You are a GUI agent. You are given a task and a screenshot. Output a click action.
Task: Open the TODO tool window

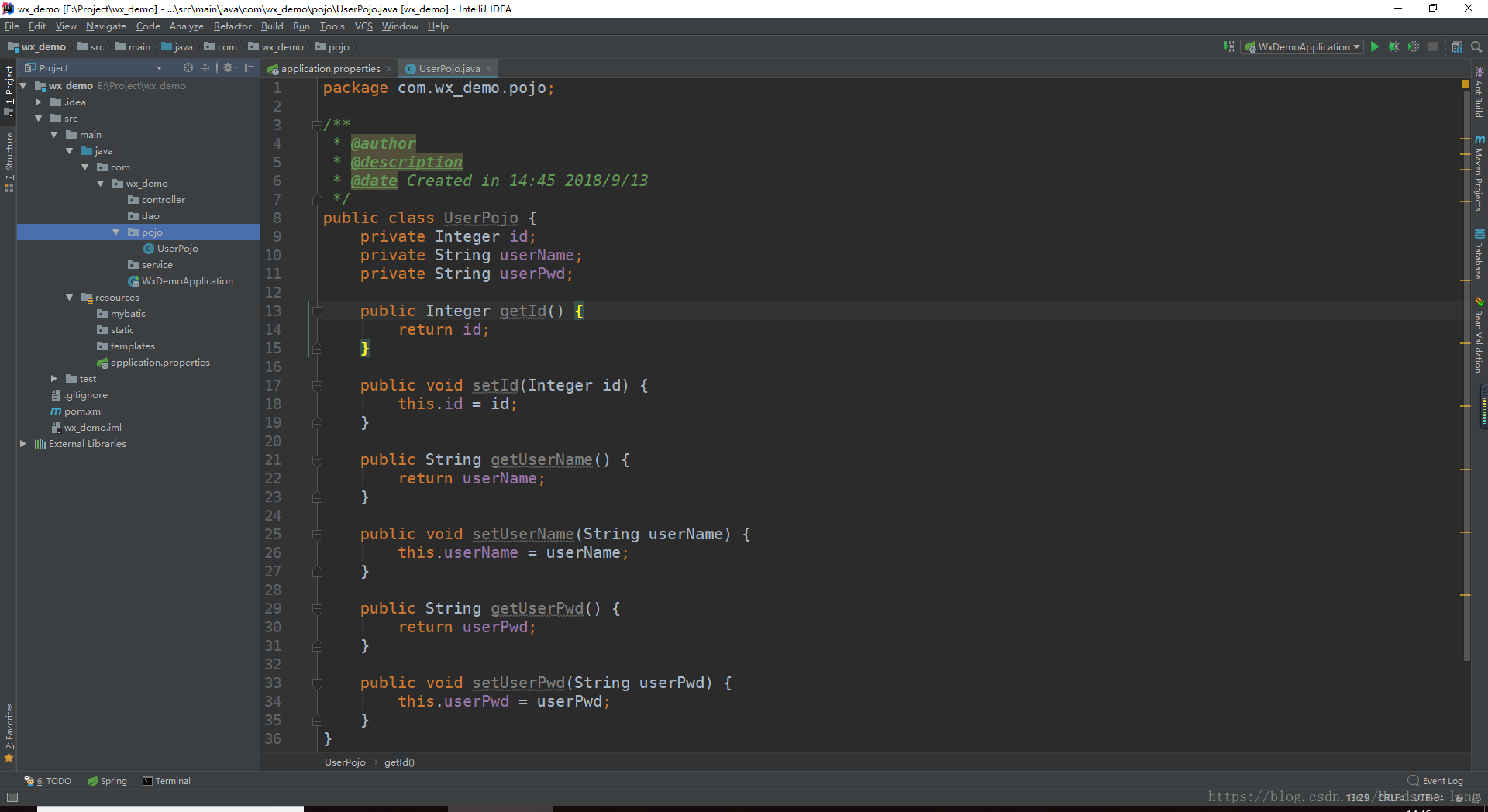(x=48, y=781)
